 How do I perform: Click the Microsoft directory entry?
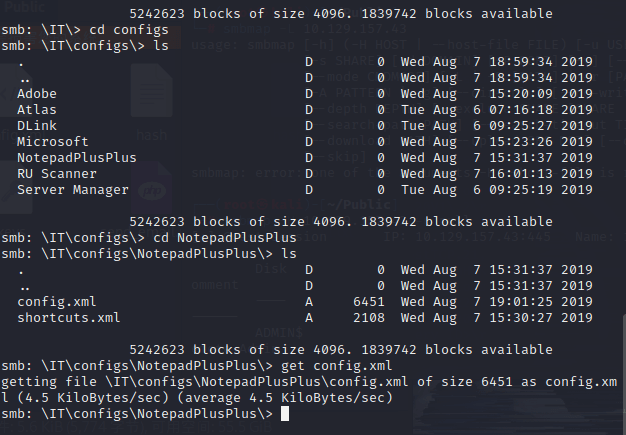point(52,142)
